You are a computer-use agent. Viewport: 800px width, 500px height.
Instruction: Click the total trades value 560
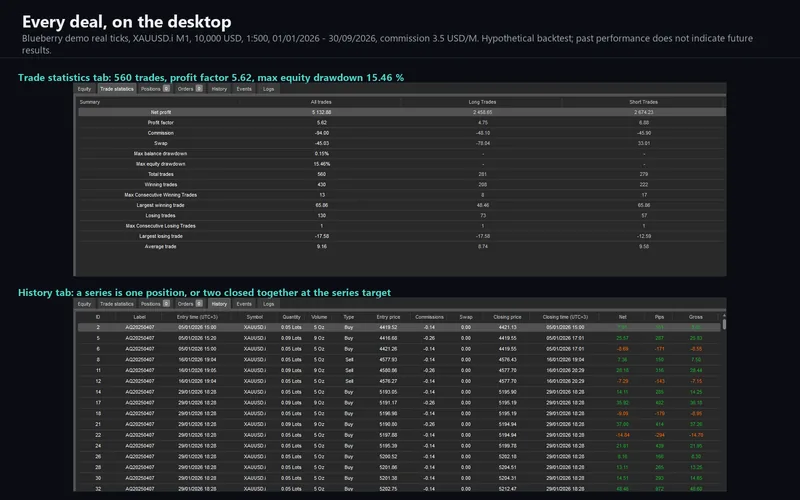point(321,174)
